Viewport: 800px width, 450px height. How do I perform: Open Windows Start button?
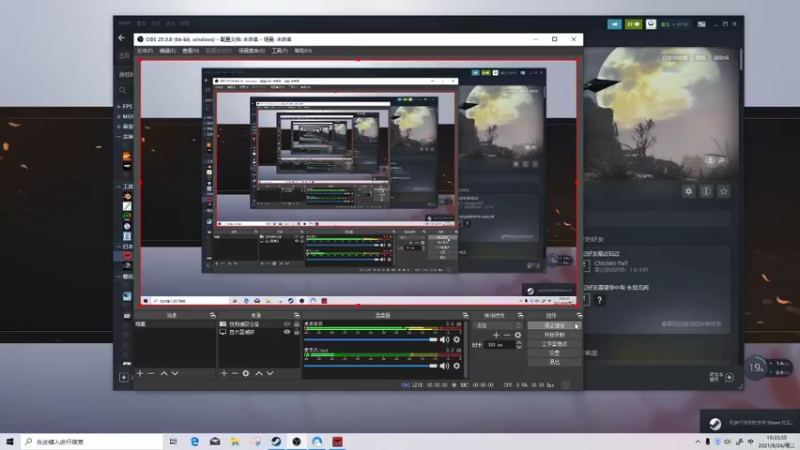(x=10, y=441)
